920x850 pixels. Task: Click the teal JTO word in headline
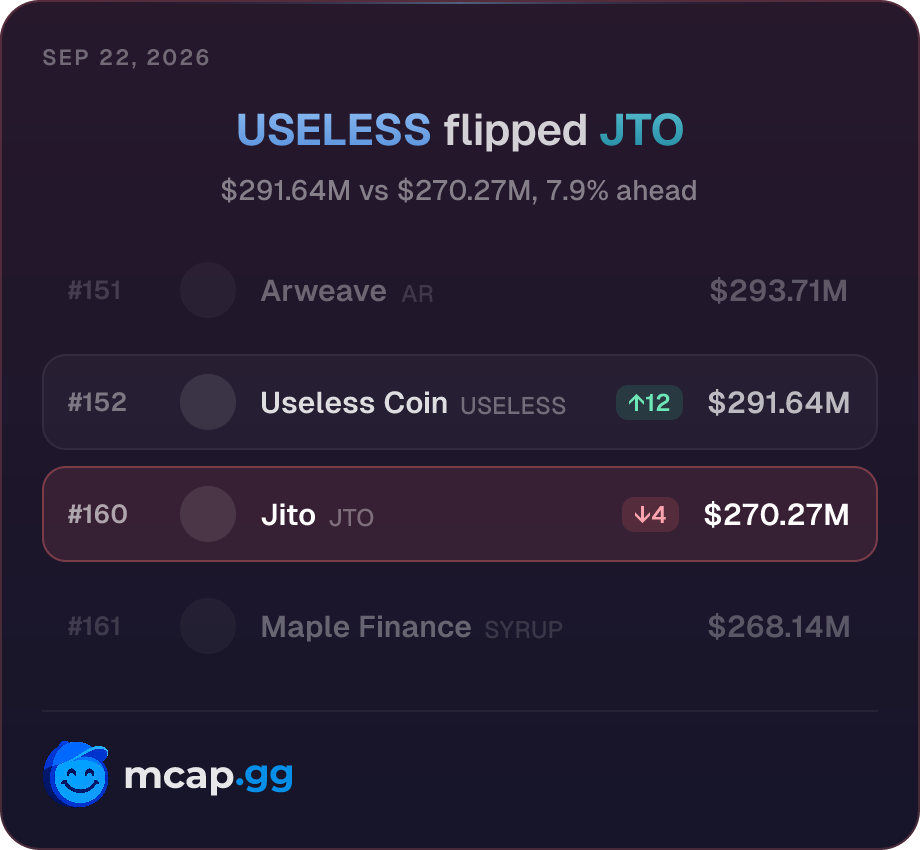641,130
